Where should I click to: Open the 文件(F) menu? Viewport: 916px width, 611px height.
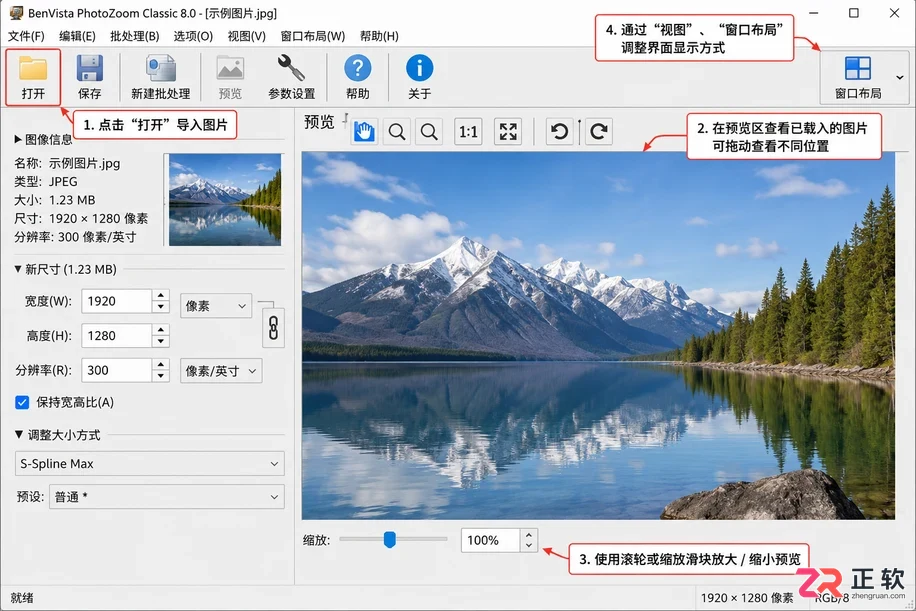[26, 36]
